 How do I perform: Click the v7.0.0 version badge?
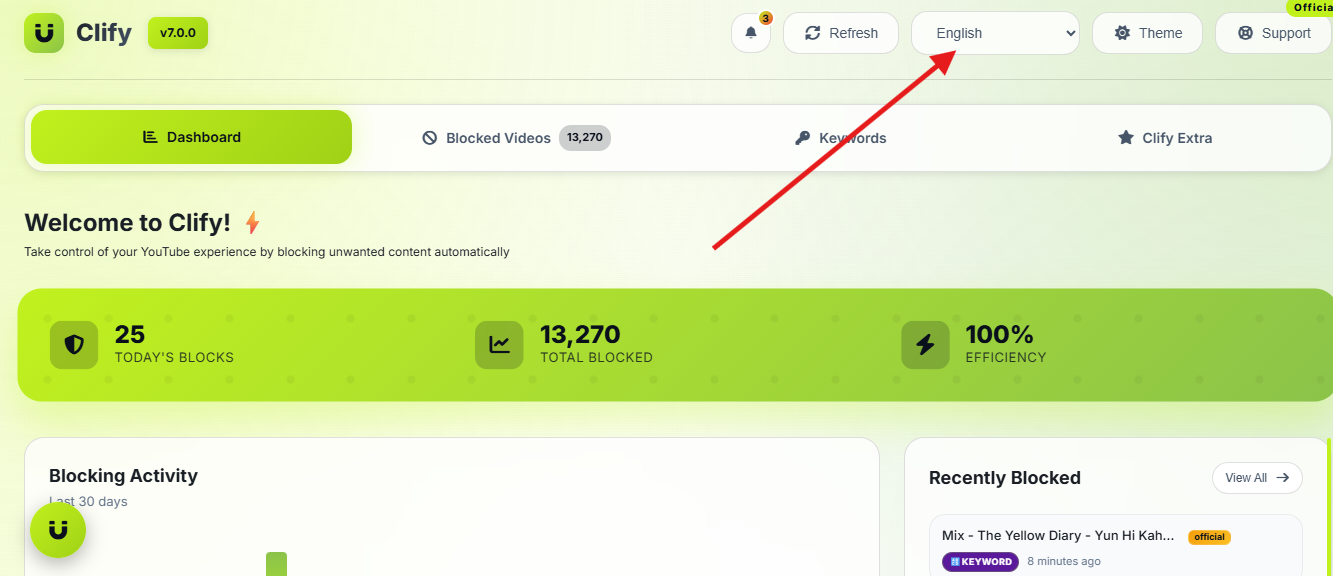(x=178, y=33)
